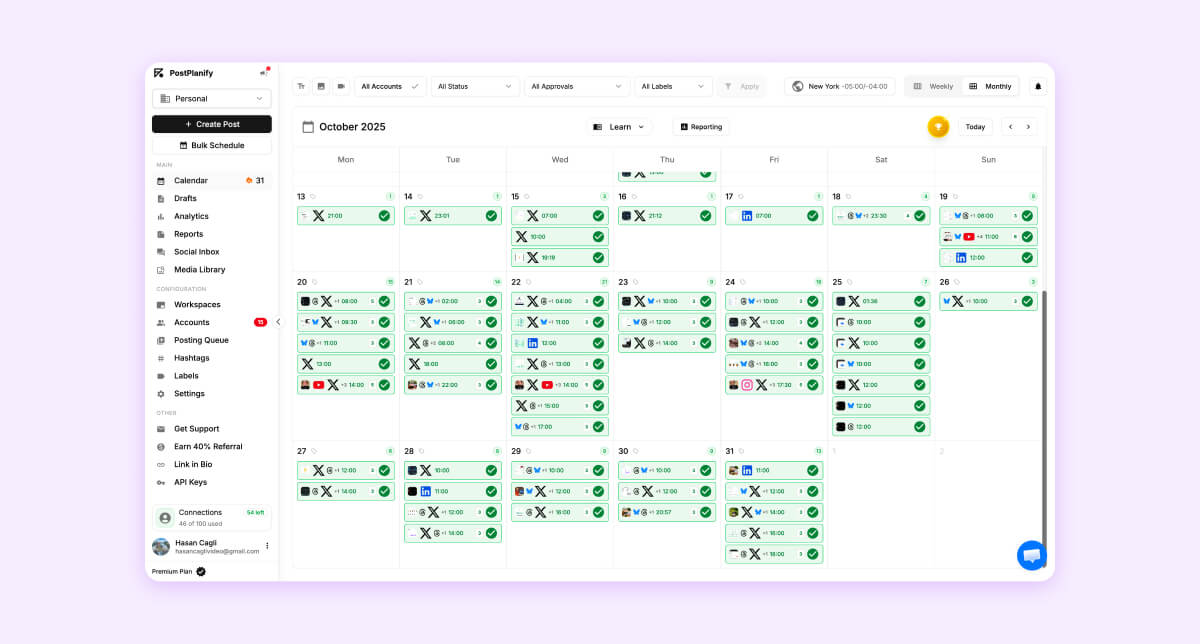
Task: Switch to Weekly view
Action: point(933,86)
